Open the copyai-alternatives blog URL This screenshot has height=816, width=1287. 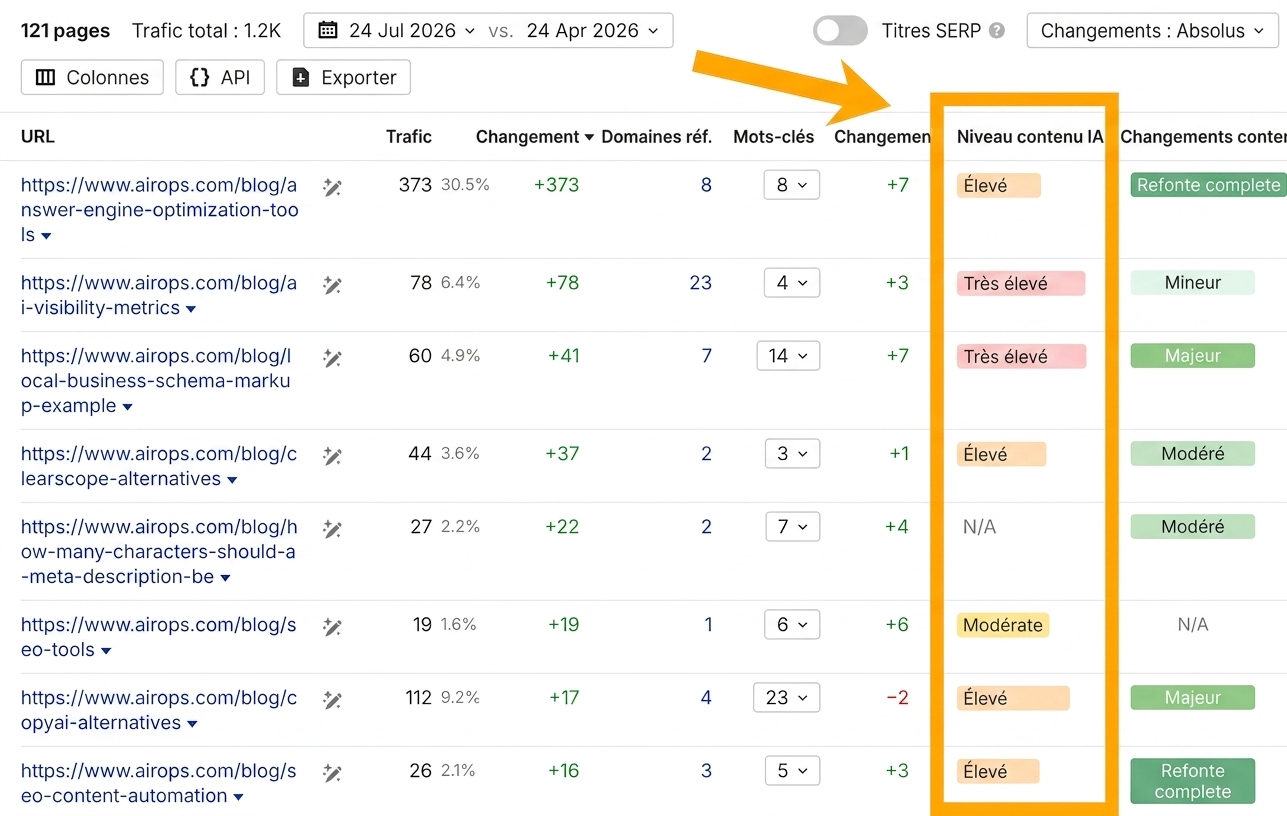click(159, 710)
